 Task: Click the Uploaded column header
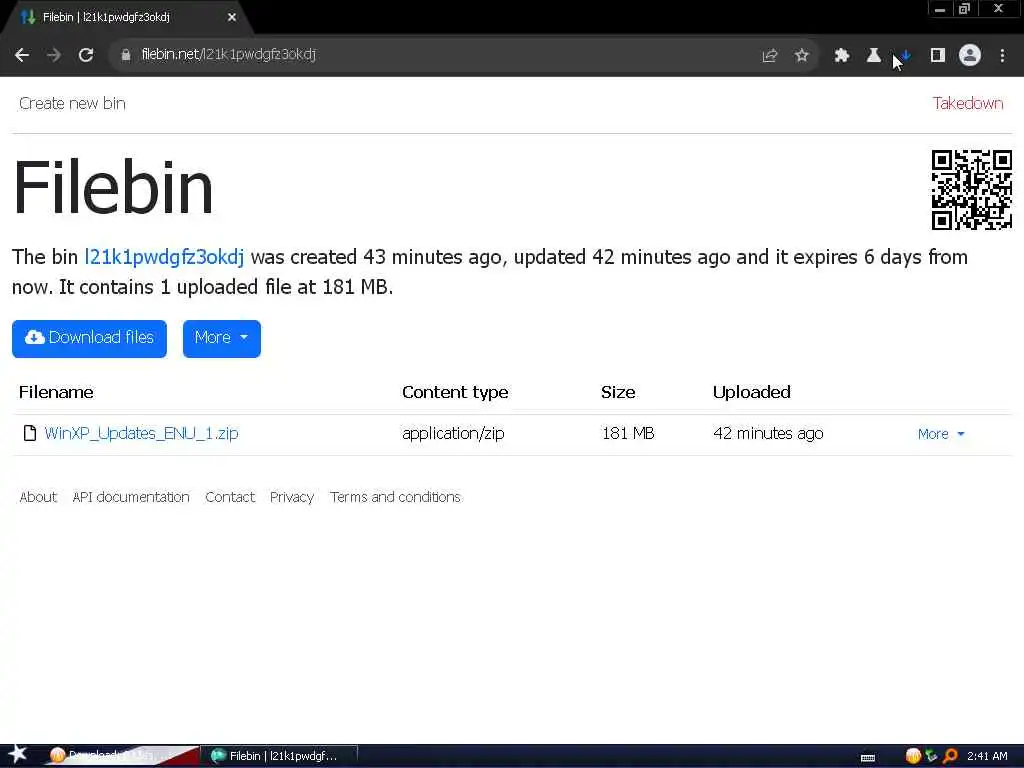click(x=752, y=392)
